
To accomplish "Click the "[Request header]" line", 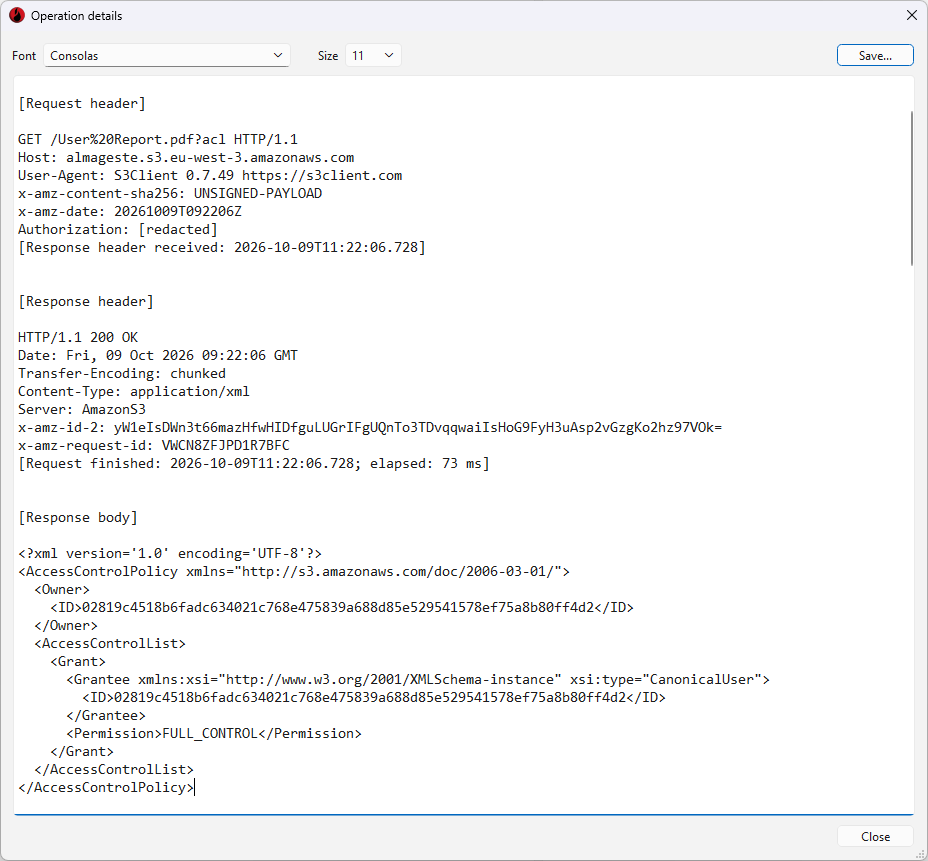I will 82,104.
